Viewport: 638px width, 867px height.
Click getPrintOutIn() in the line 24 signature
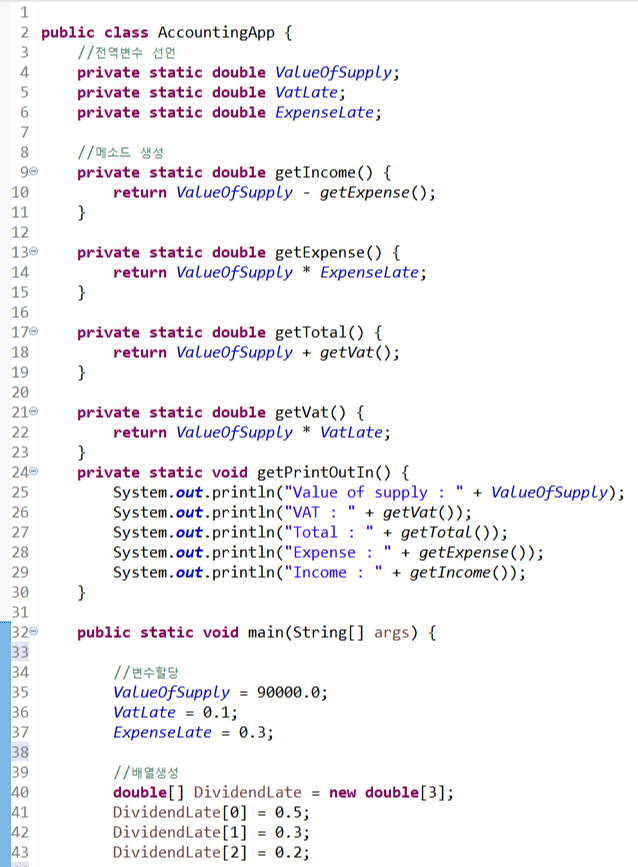[x=324, y=472]
